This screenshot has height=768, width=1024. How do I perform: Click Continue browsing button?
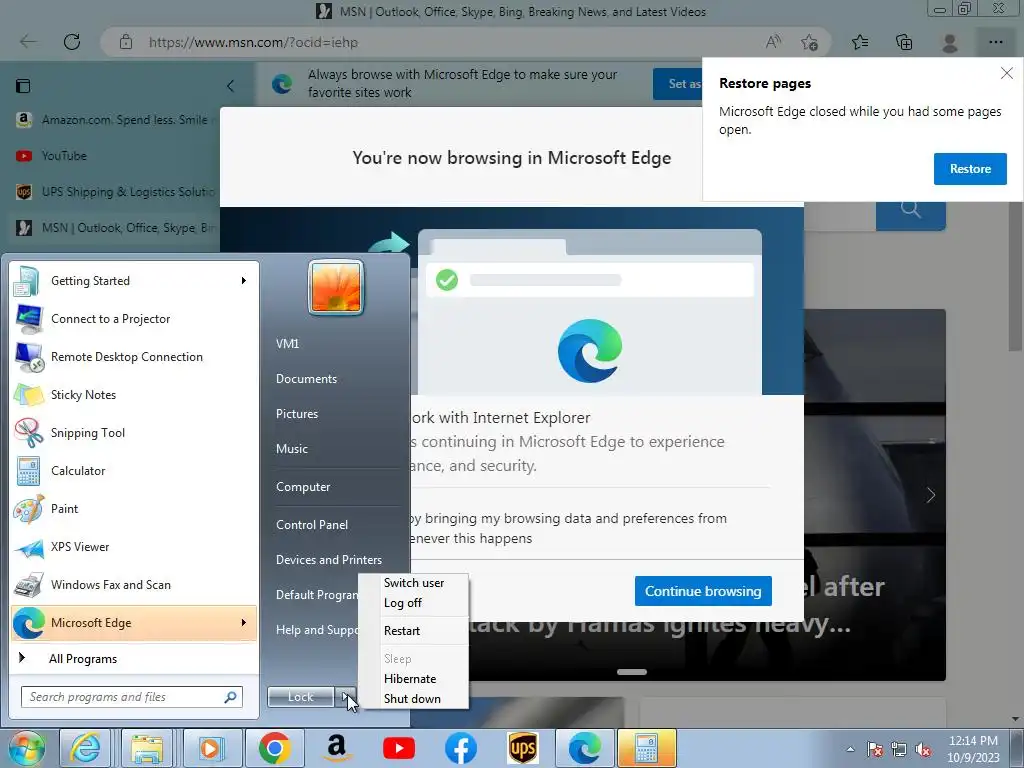[x=703, y=591]
